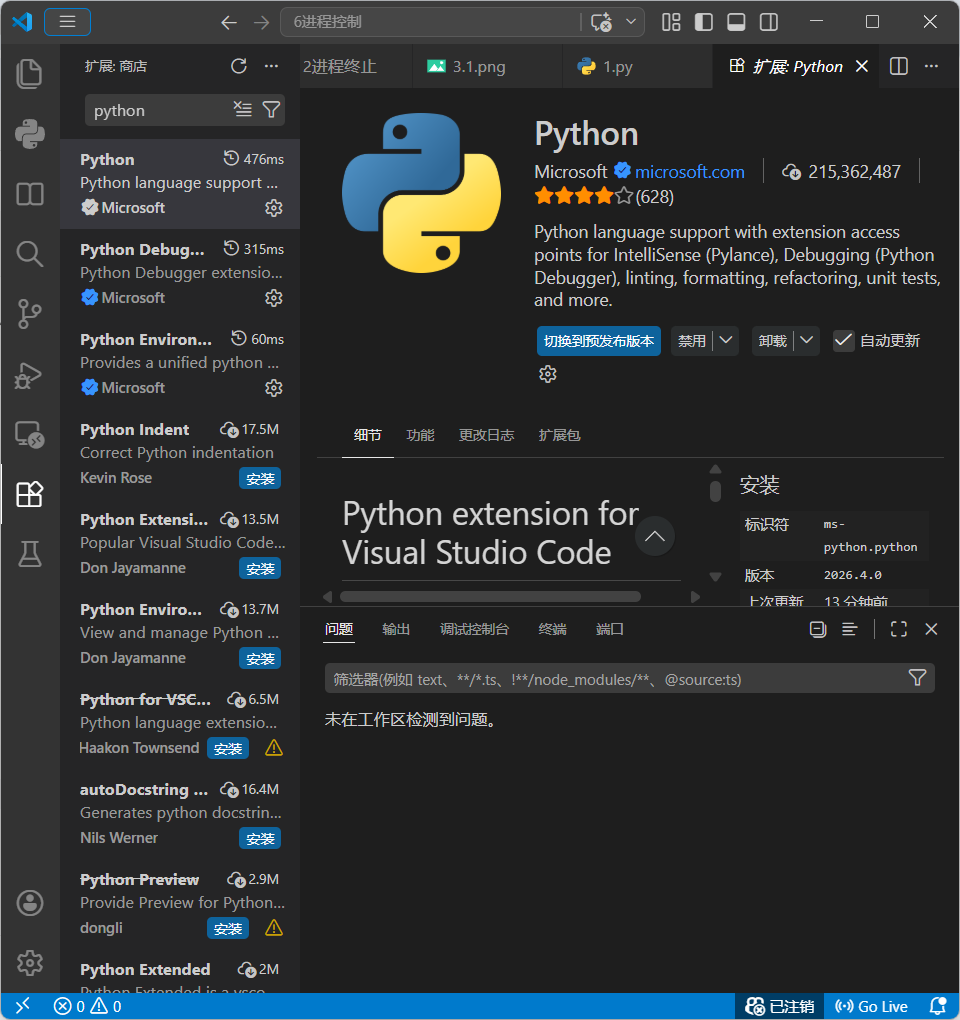Open the Run and Debug view
Image resolution: width=960 pixels, height=1020 pixels.
tap(29, 375)
